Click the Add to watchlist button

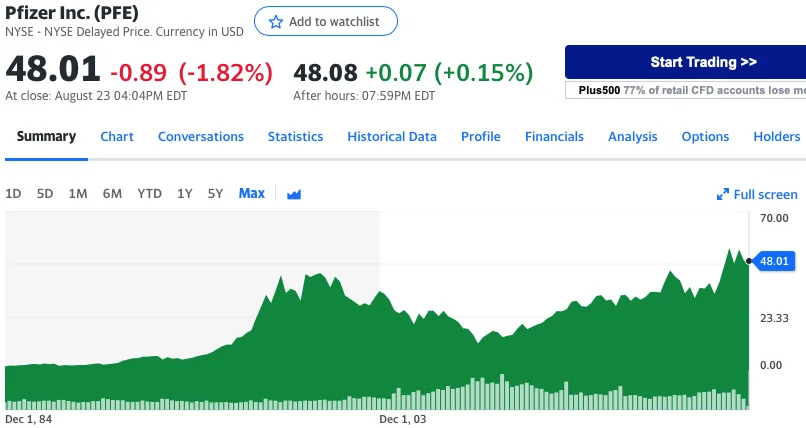pos(325,21)
